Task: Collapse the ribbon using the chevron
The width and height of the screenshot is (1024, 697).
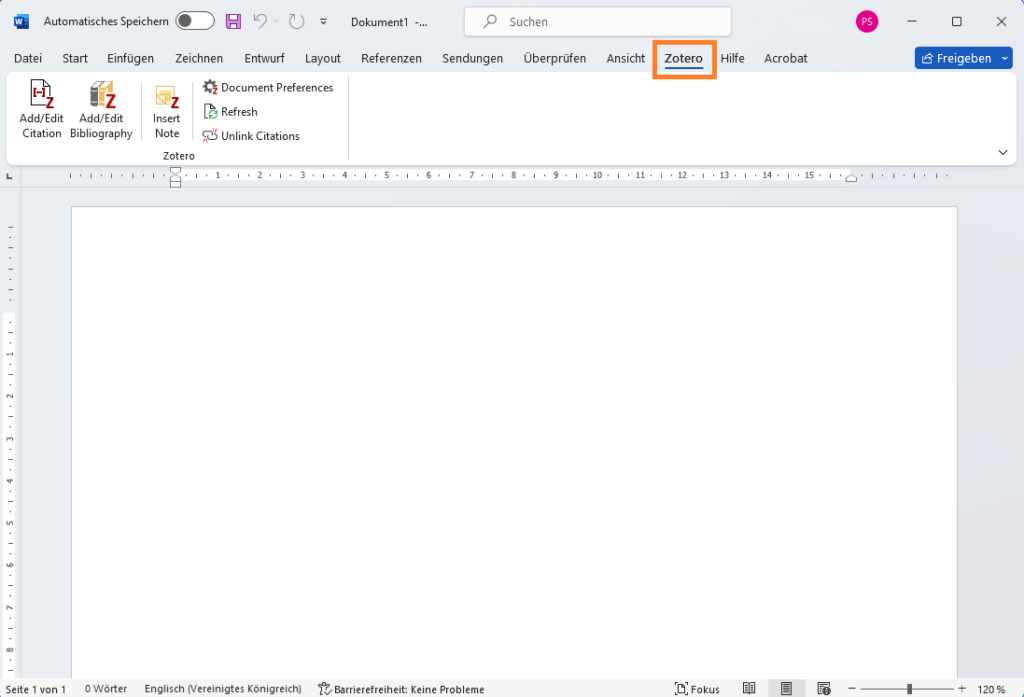Action: pyautogui.click(x=1002, y=151)
